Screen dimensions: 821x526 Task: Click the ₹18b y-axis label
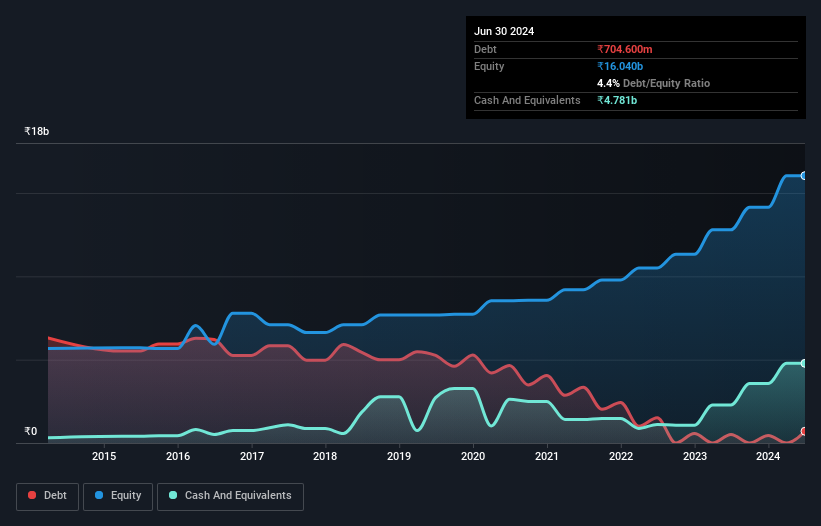coord(37,131)
